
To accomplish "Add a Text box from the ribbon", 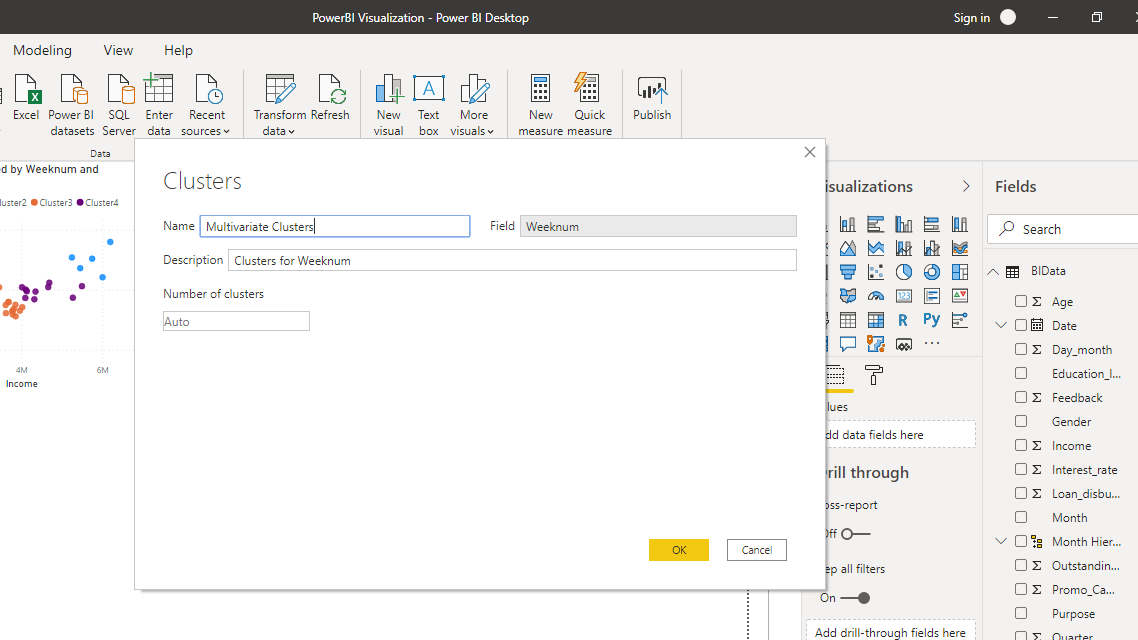I will tap(429, 105).
